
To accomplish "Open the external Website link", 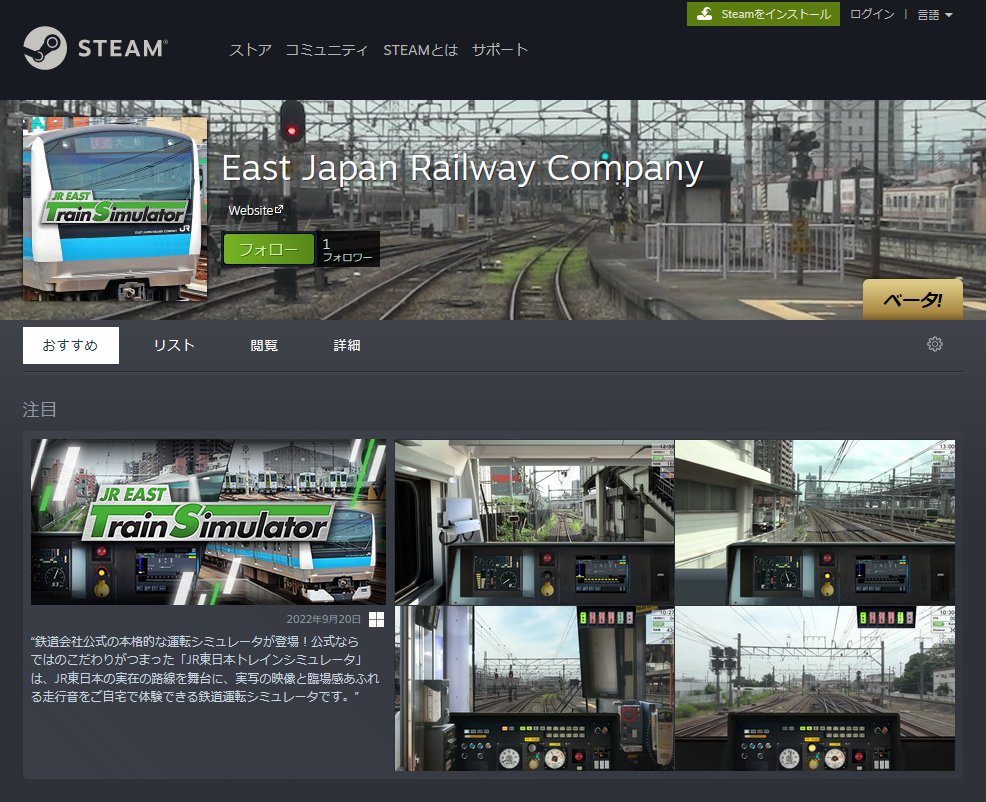I will point(255,210).
